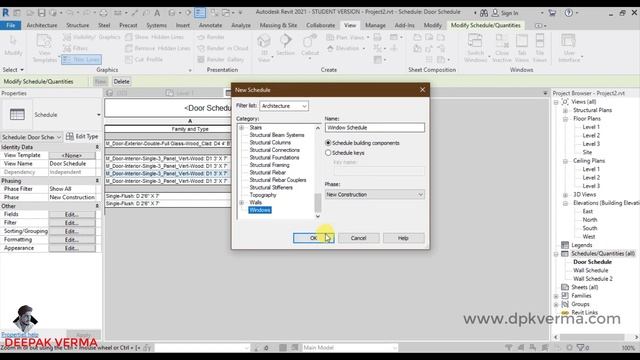Close the New Schedule dialog

[422, 89]
